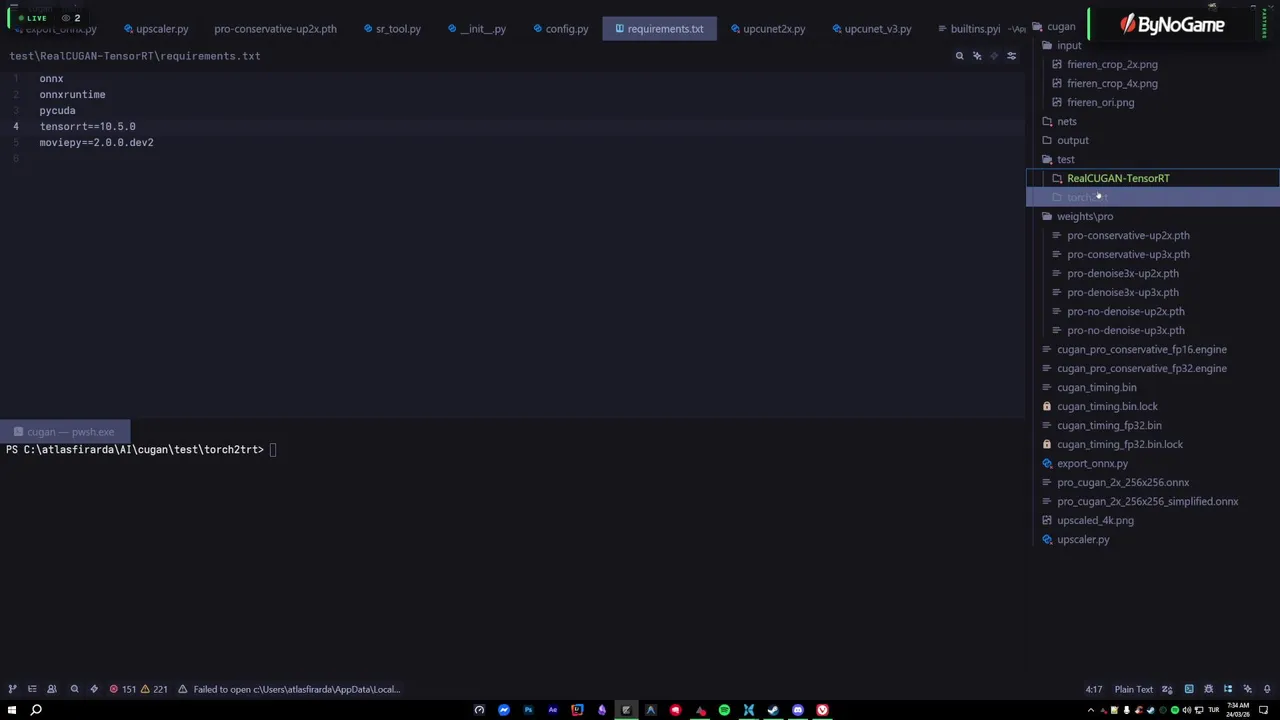The height and width of the screenshot is (720, 1280).
Task: Open the upcunet_v3.py tab
Action: (870, 29)
